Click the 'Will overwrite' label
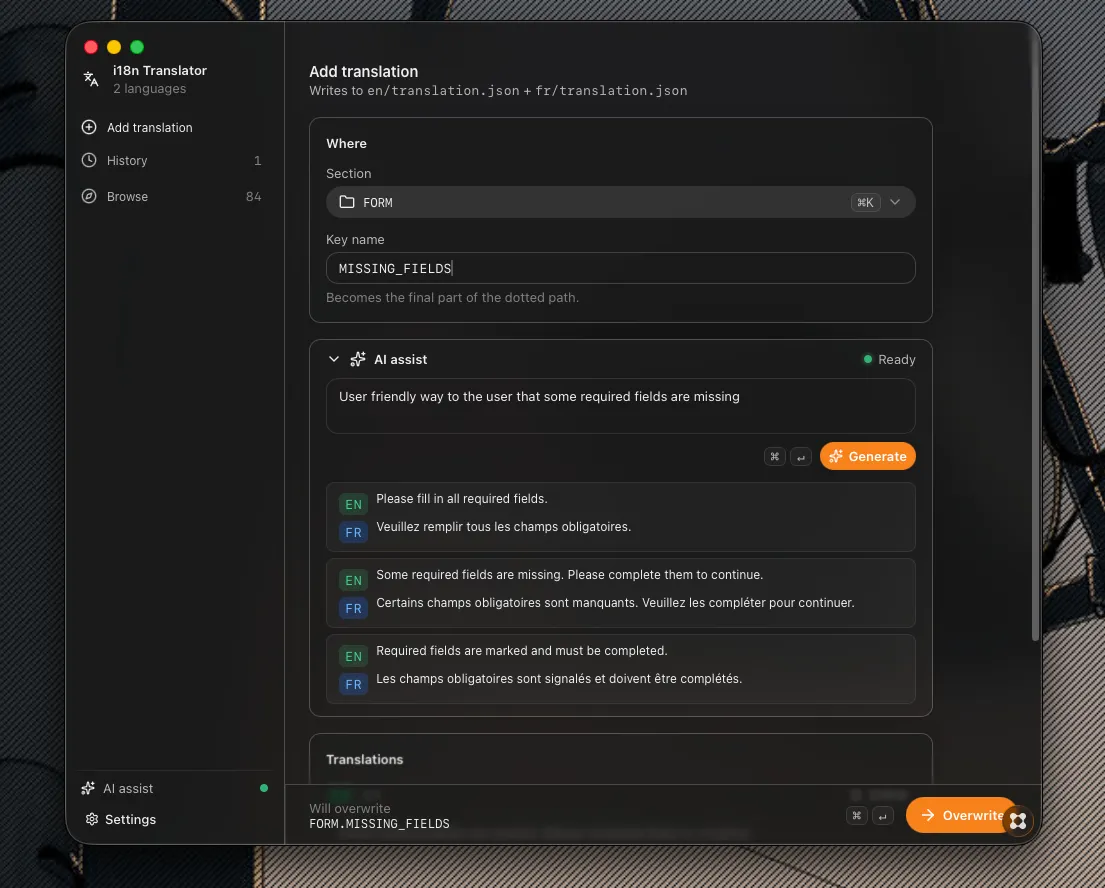Screen dimensions: 1105x888 [x=350, y=808]
